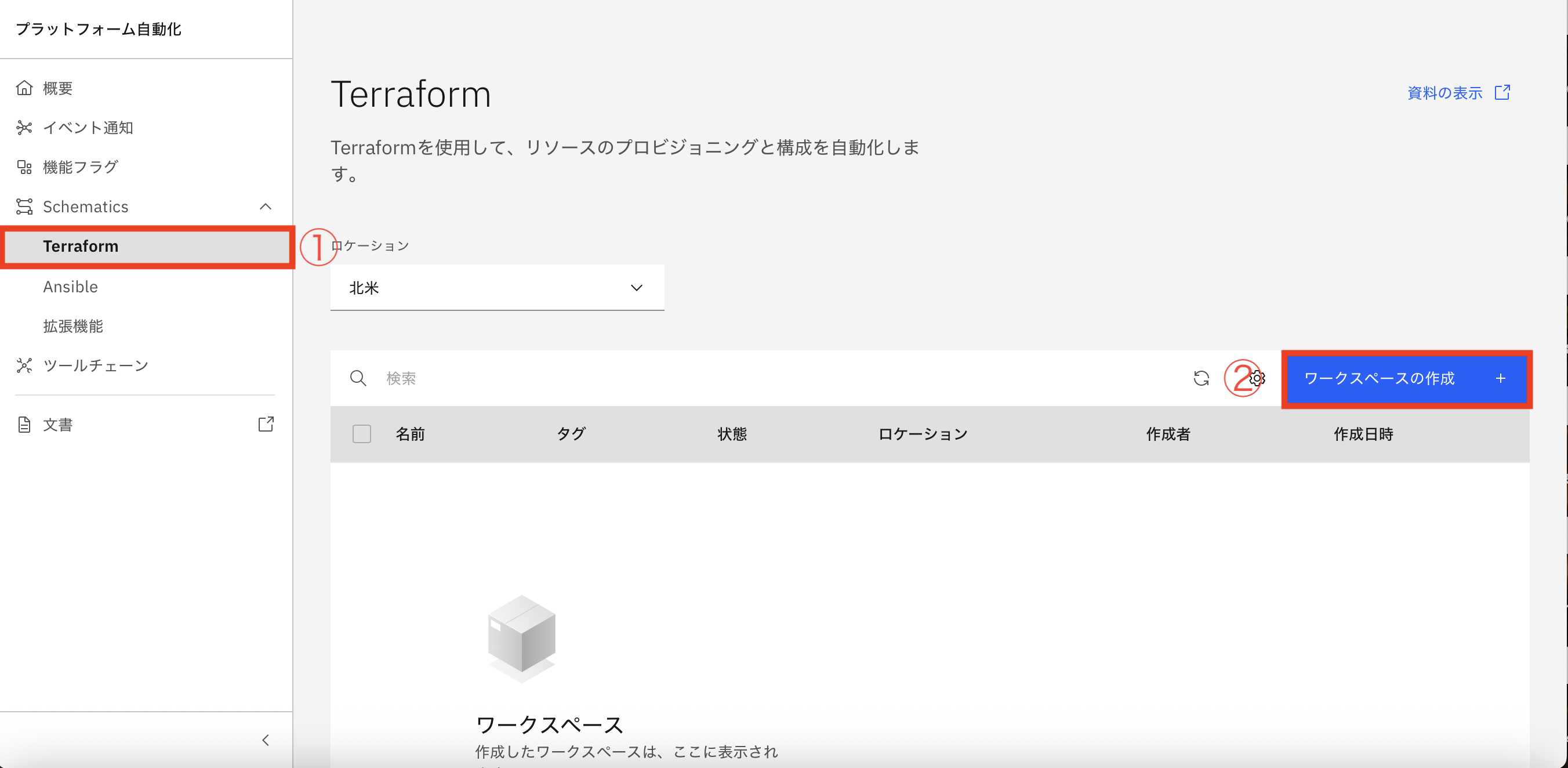Select Ansible in the sidebar

tap(70, 286)
